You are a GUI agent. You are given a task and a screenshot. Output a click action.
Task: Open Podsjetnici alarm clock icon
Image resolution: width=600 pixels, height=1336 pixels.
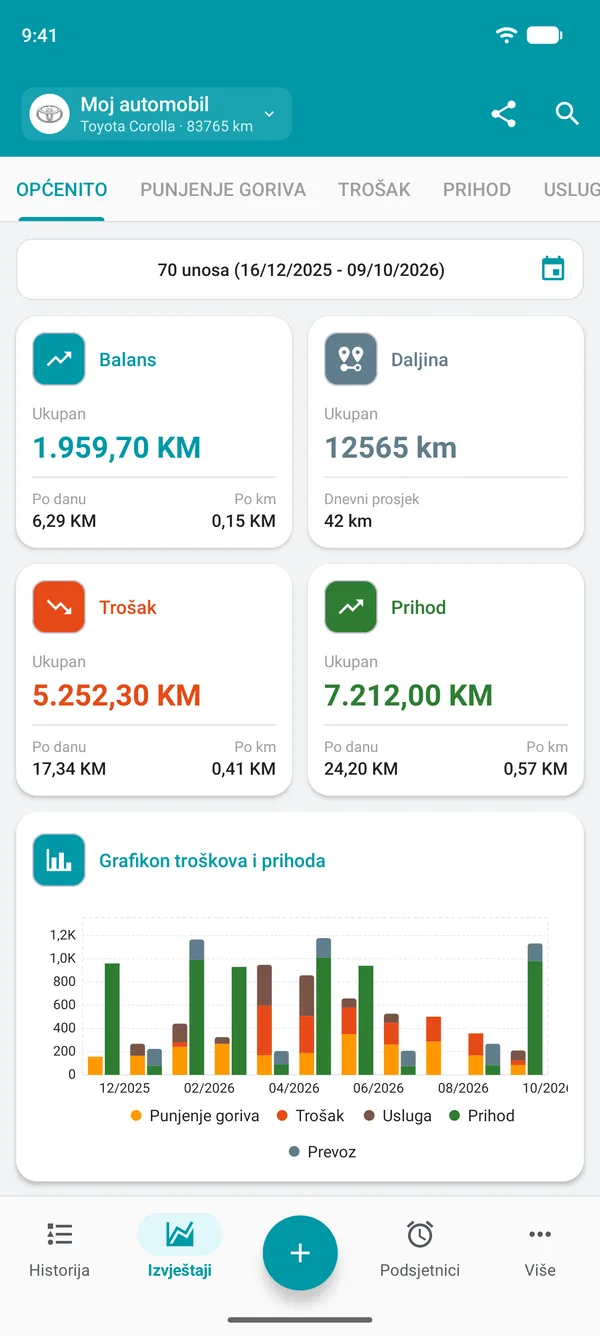click(420, 1235)
